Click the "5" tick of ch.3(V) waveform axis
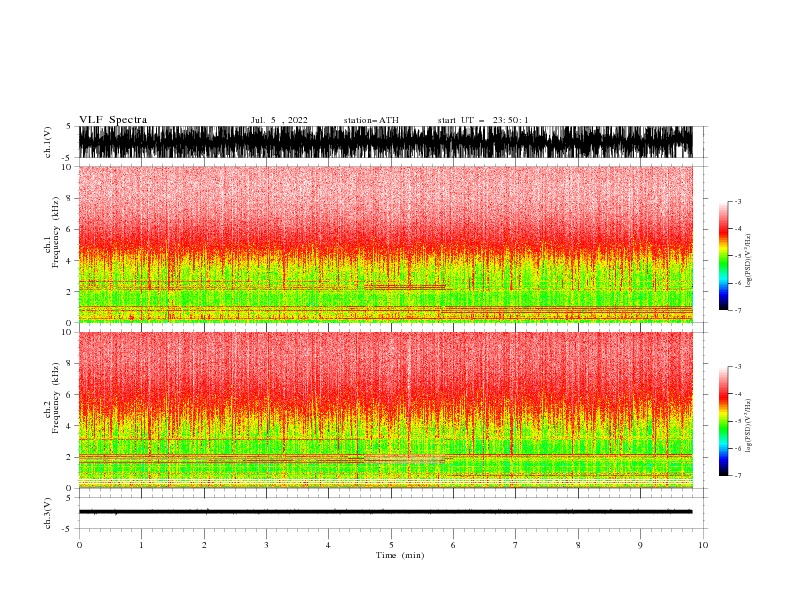Screen dimensions: 792x612 [69, 497]
